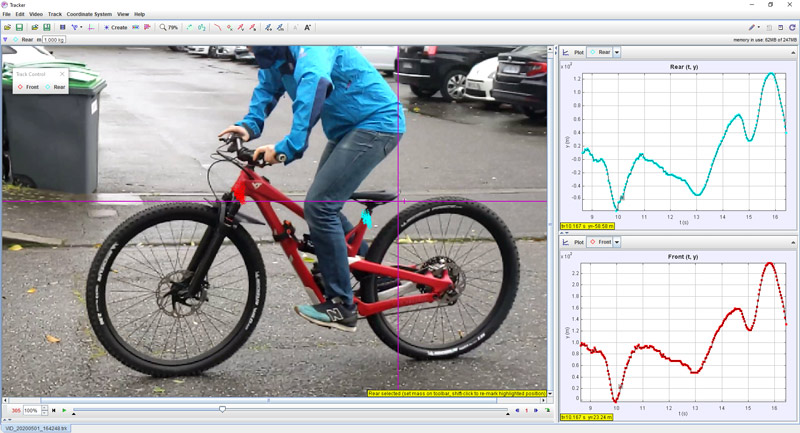The image size is (800, 433).
Task: Maximize lower plot view arrow
Action: coord(793,242)
